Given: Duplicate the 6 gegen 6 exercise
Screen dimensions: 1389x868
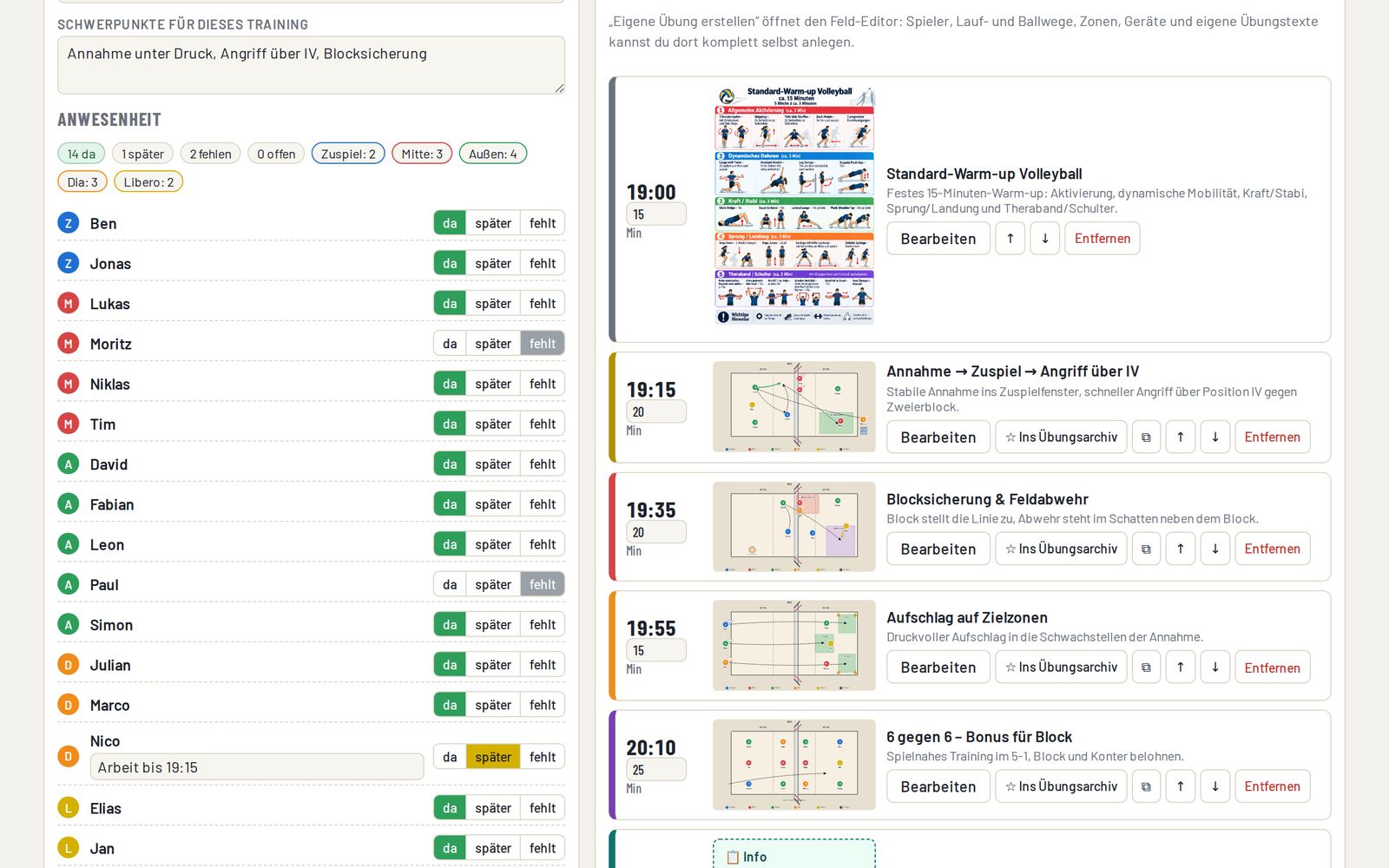Looking at the screenshot, I should coord(1146,786).
